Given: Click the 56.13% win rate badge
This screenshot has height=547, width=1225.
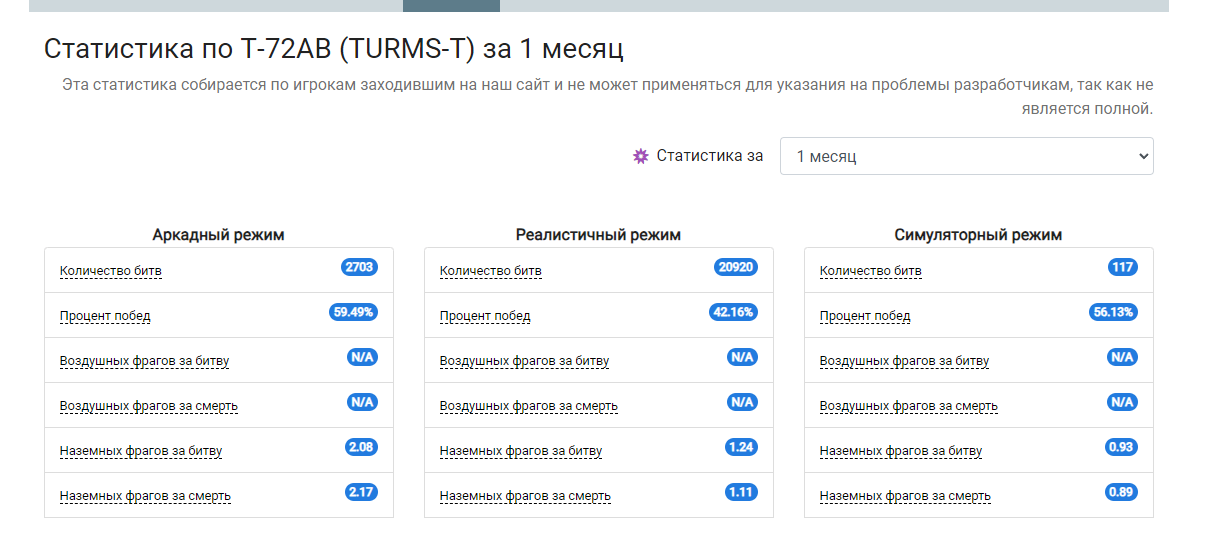Looking at the screenshot, I should (x=1113, y=312).
